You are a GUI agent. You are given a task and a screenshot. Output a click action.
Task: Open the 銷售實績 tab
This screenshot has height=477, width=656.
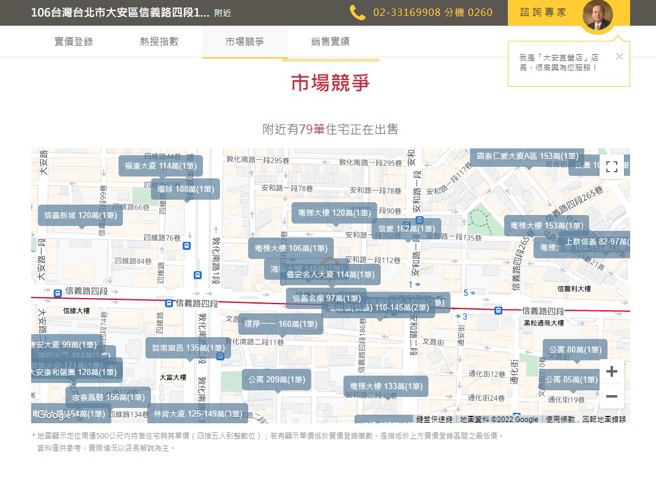tap(330, 41)
